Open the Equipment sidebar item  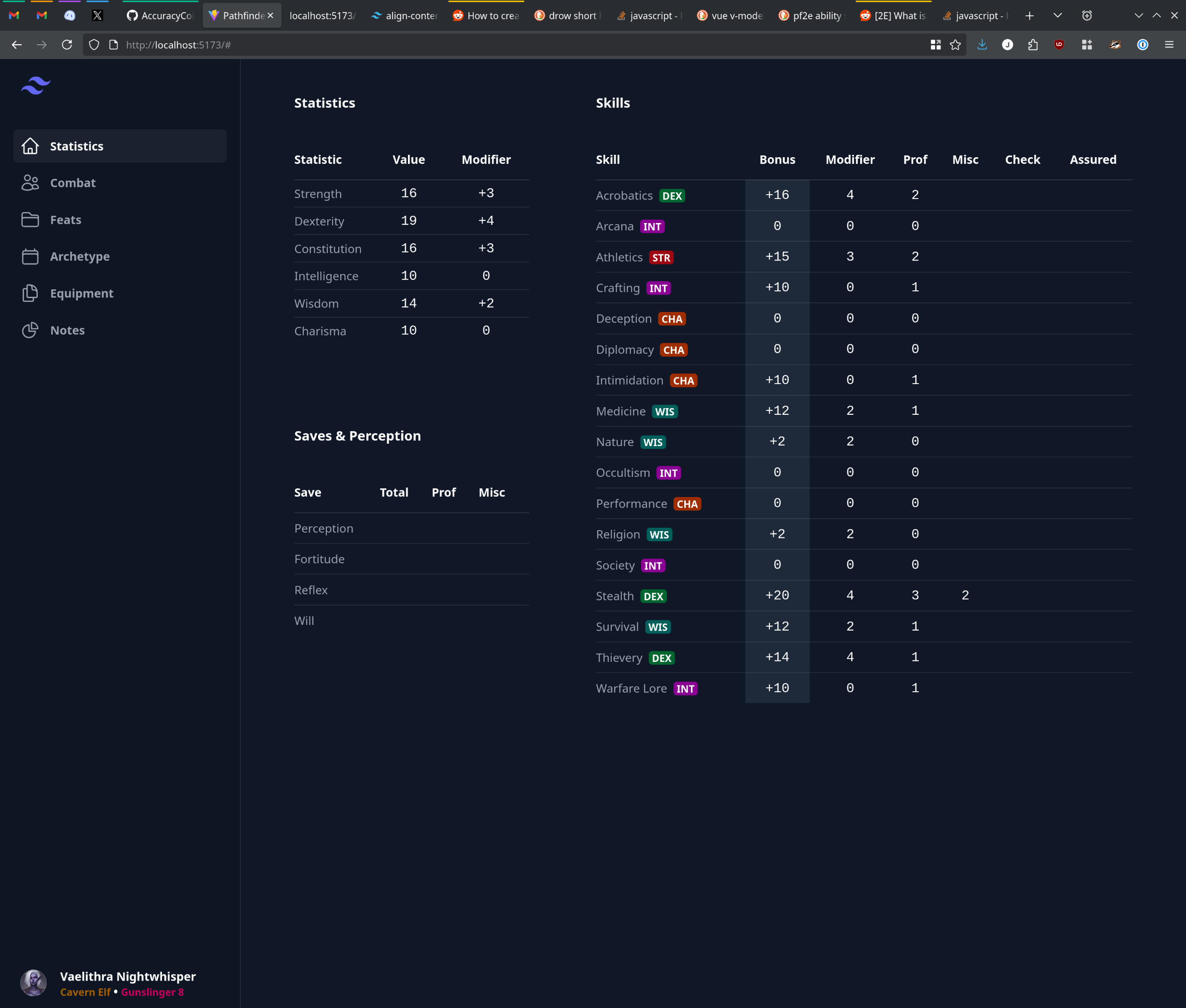pos(120,293)
